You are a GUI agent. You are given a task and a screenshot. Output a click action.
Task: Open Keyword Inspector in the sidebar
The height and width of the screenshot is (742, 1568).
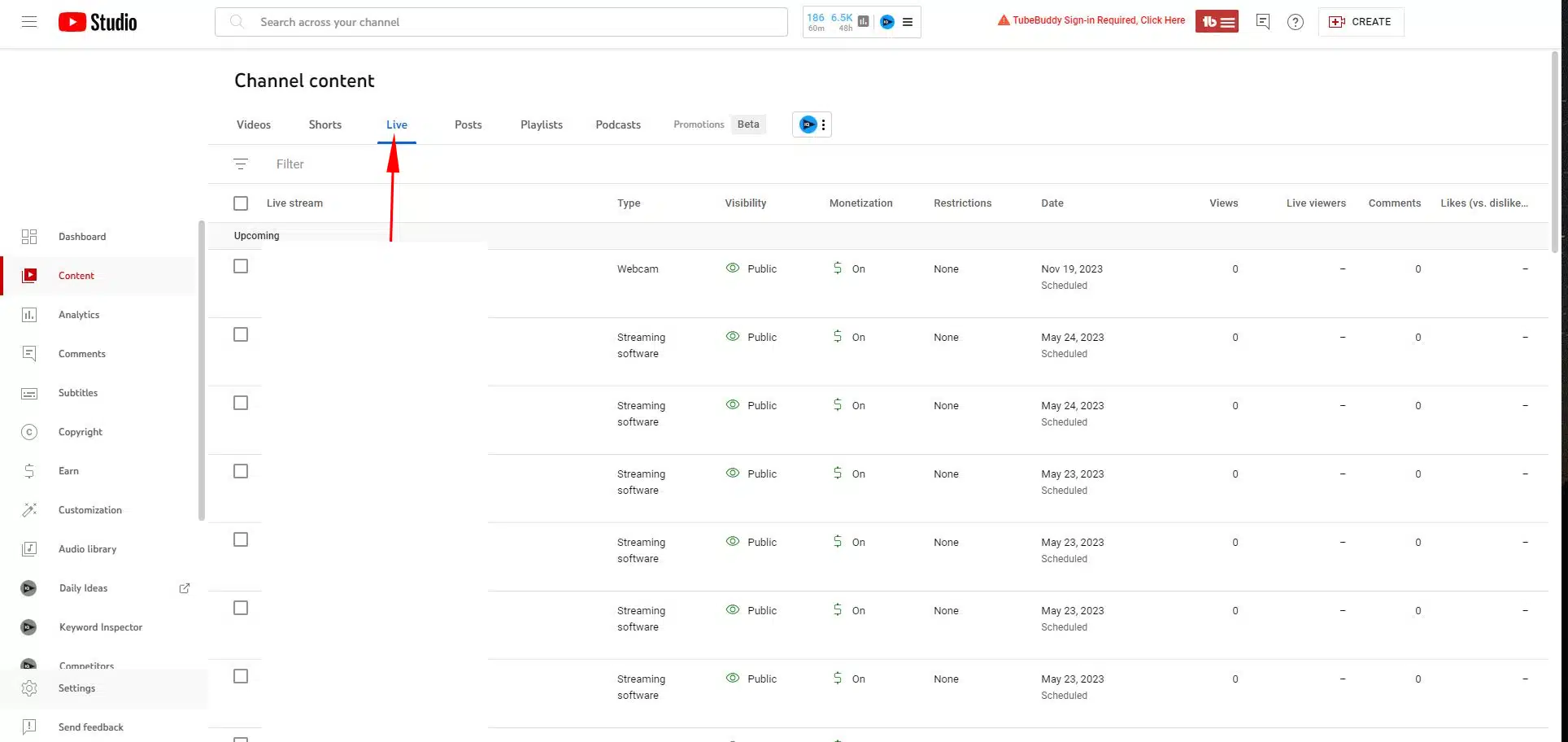(x=100, y=627)
